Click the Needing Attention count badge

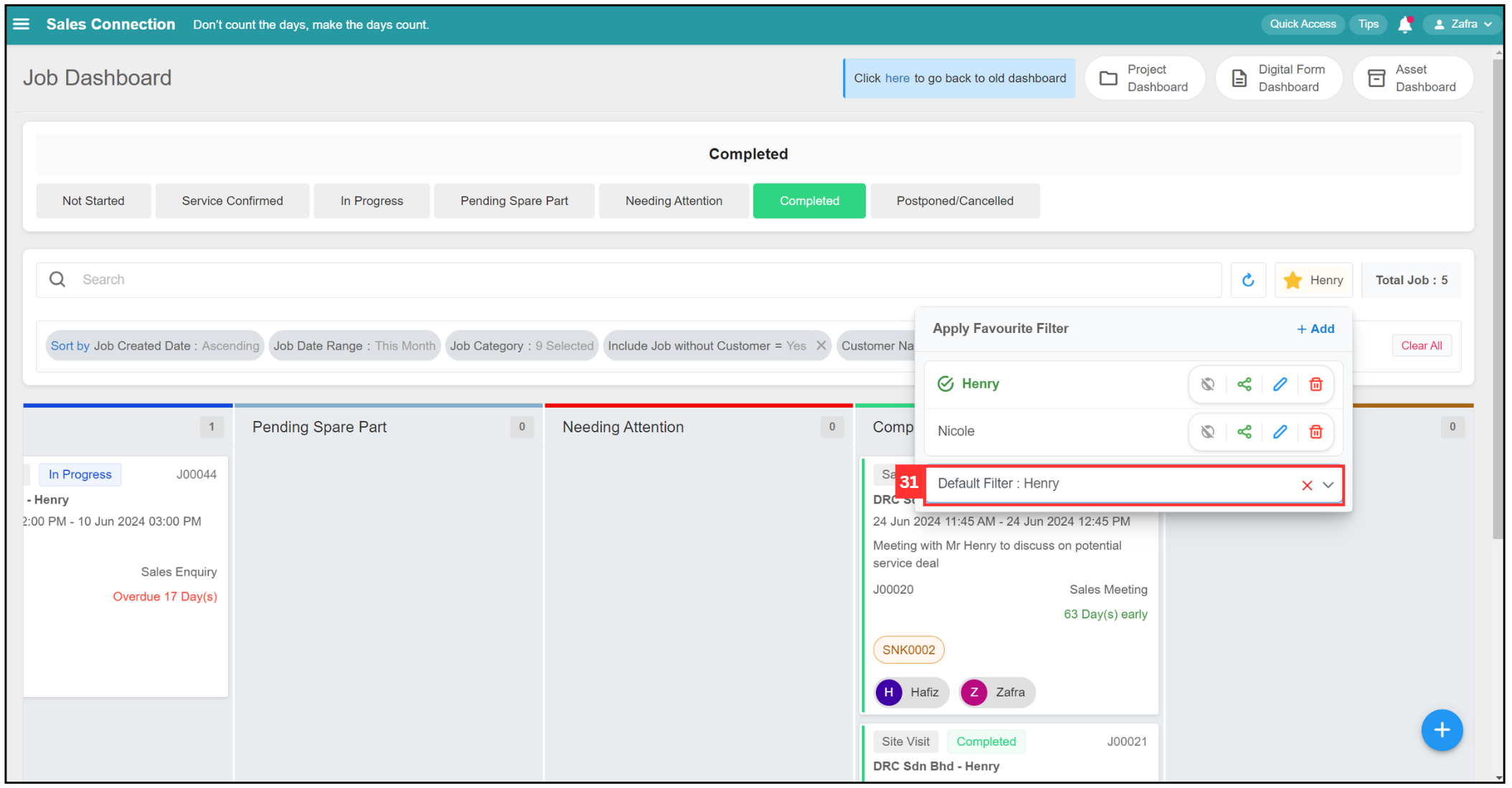pyautogui.click(x=831, y=427)
